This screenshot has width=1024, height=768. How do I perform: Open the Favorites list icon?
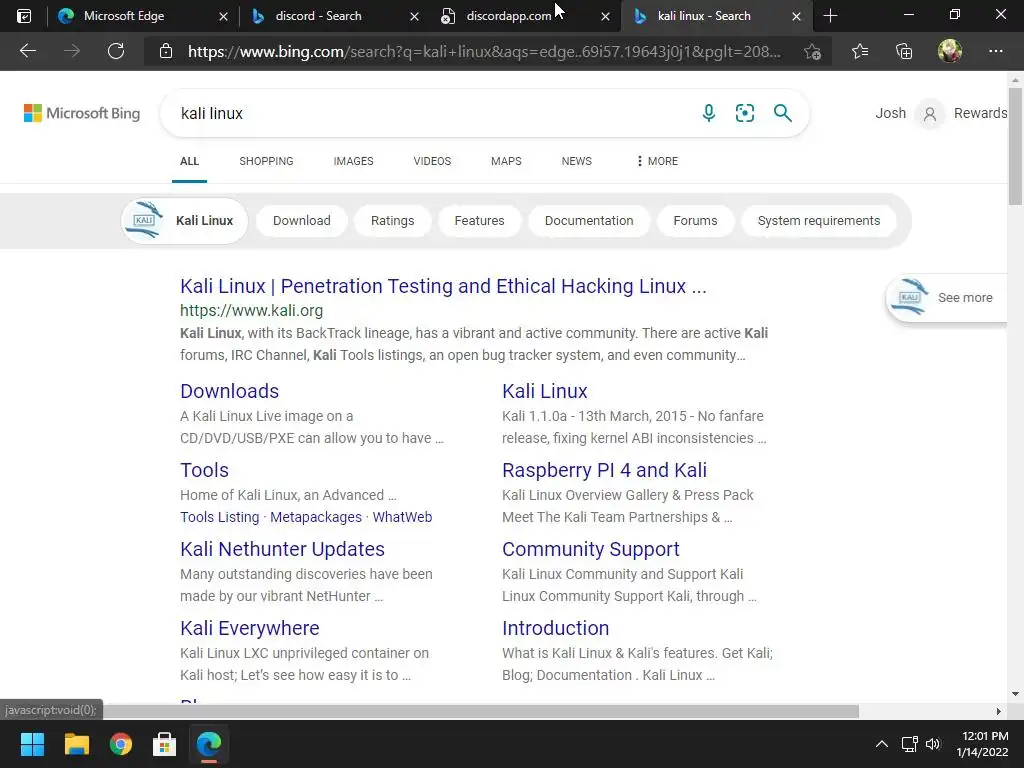(x=860, y=51)
